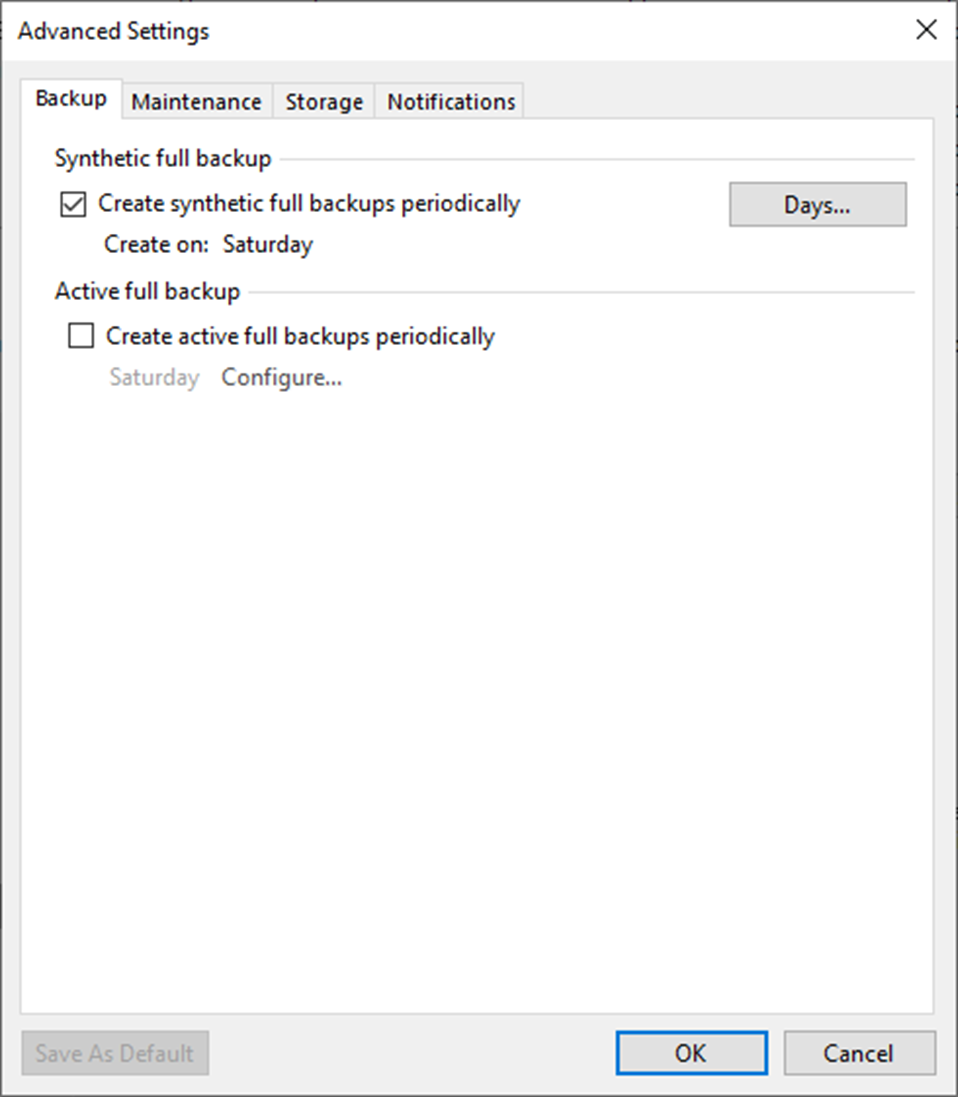Click the Backup tab

71,99
